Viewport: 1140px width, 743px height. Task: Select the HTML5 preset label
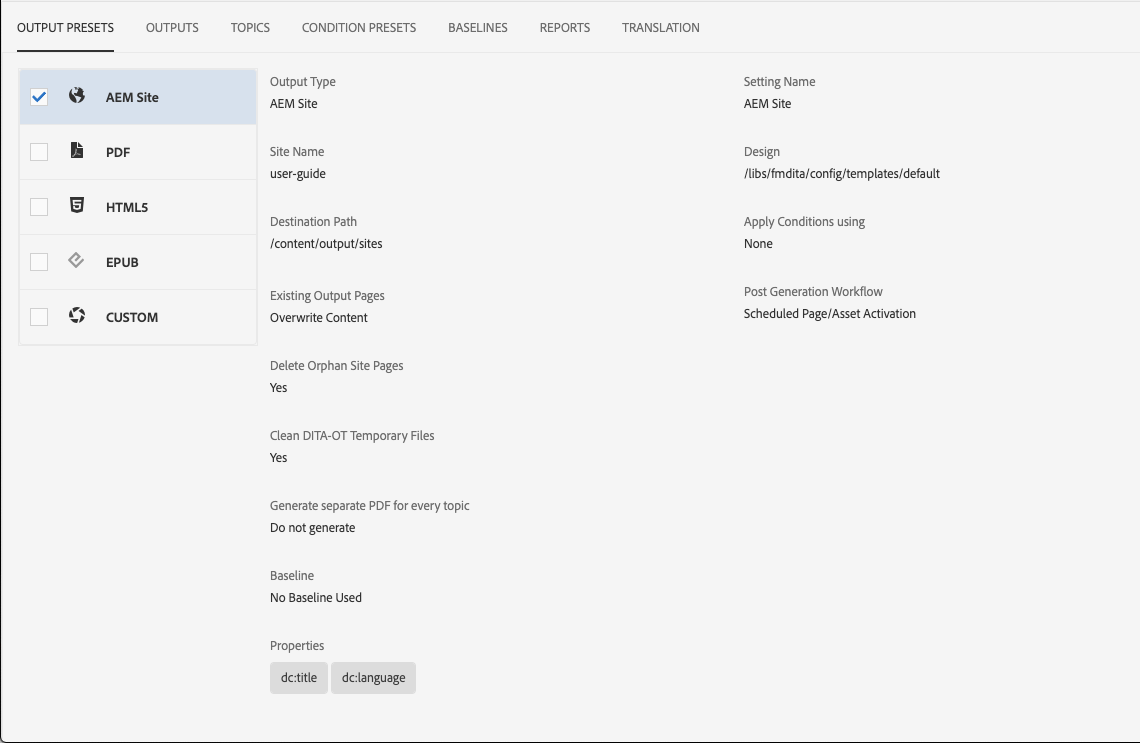[127, 207]
